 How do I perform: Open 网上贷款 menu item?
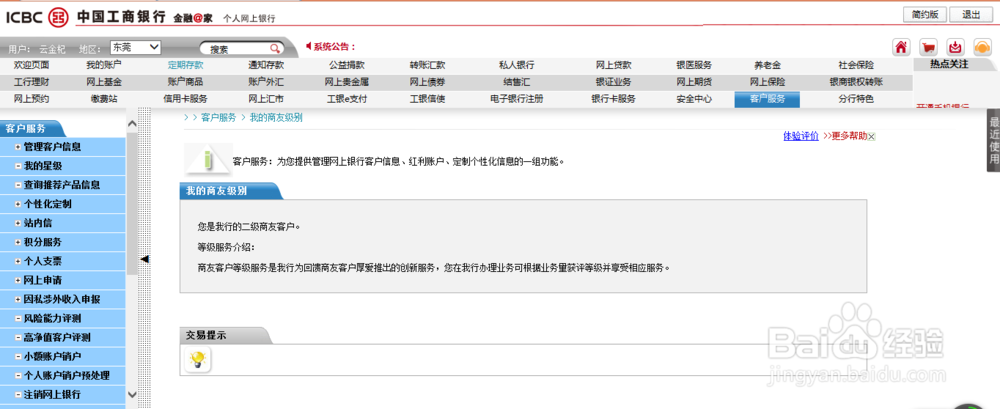click(x=614, y=65)
